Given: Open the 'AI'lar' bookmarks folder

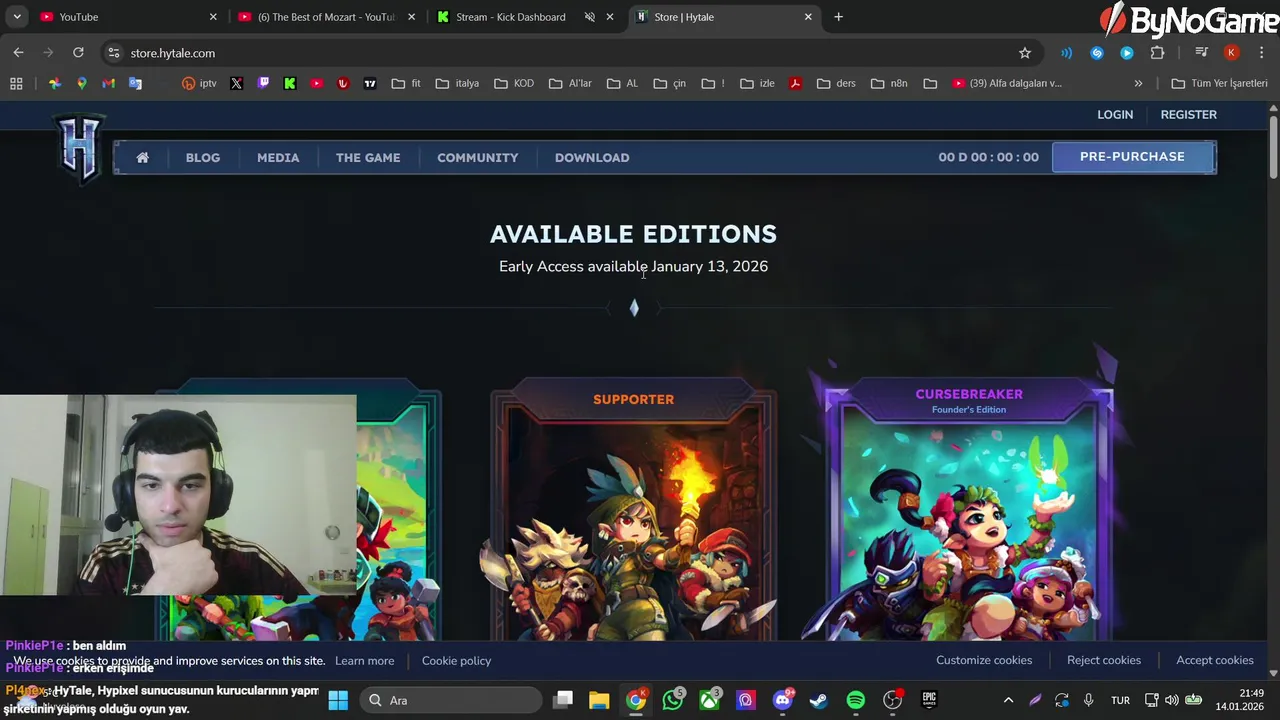Looking at the screenshot, I should click(570, 83).
